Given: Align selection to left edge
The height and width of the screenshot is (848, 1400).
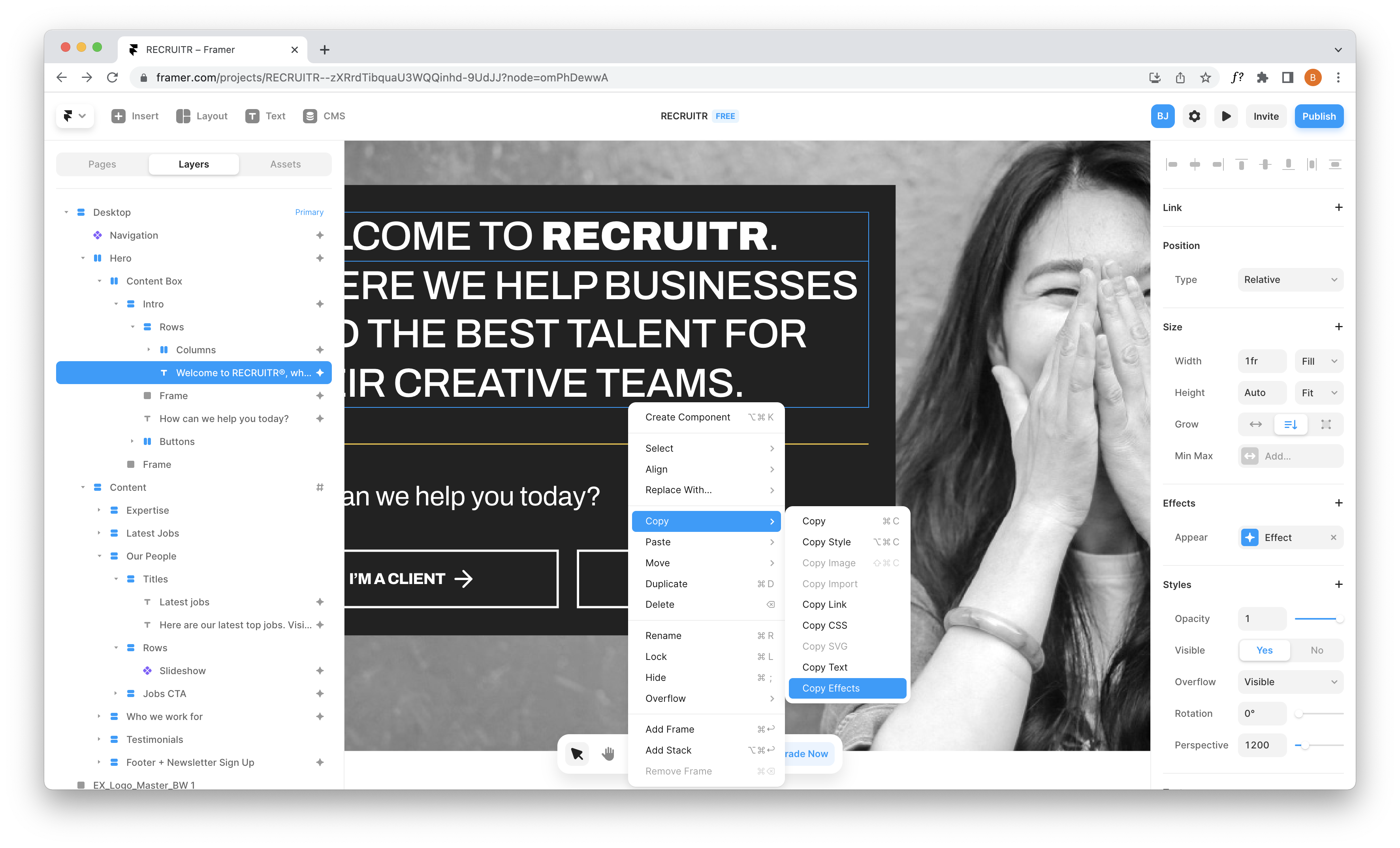Looking at the screenshot, I should coord(1172,164).
